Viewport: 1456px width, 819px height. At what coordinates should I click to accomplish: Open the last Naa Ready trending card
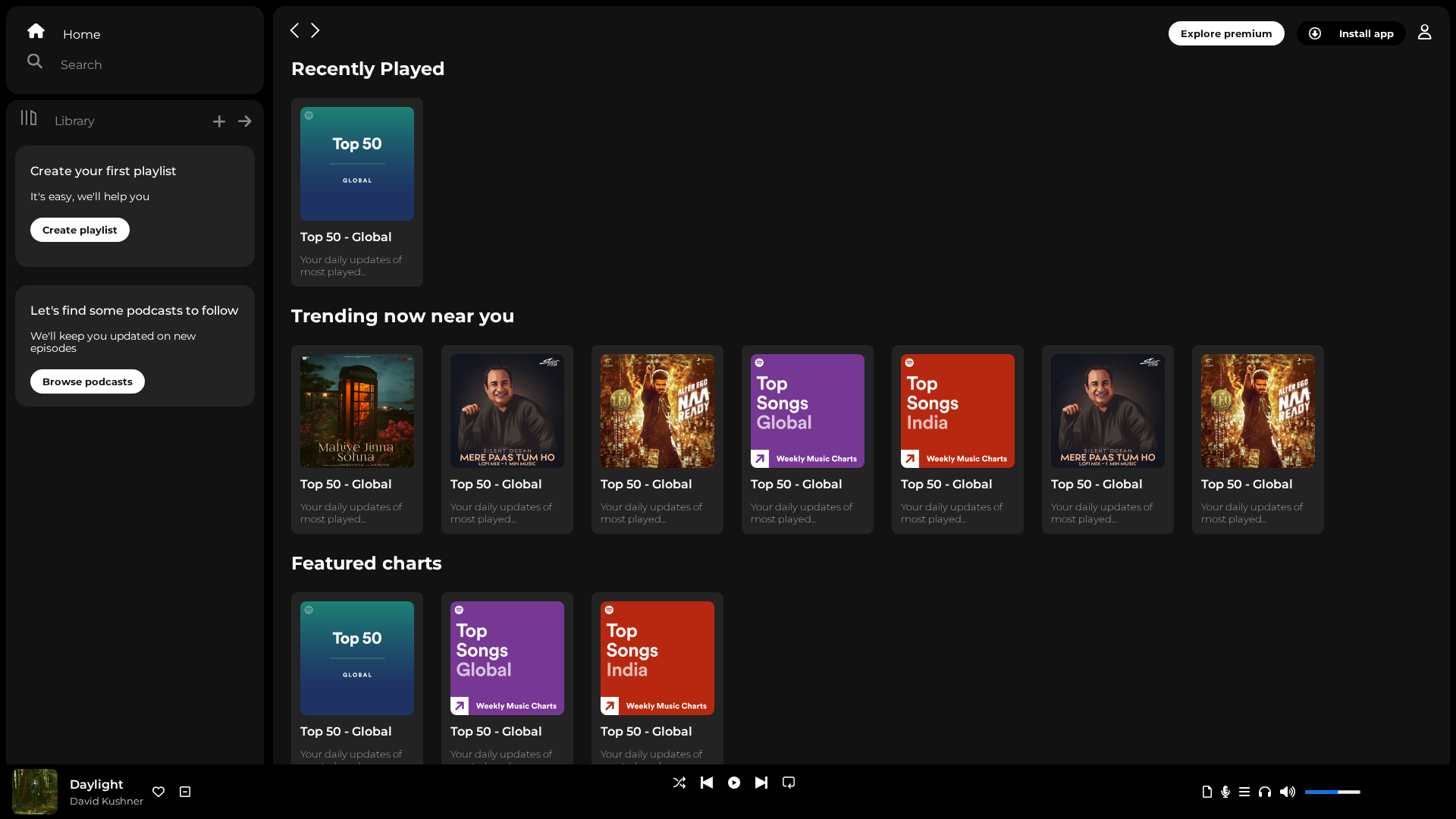click(x=1258, y=439)
